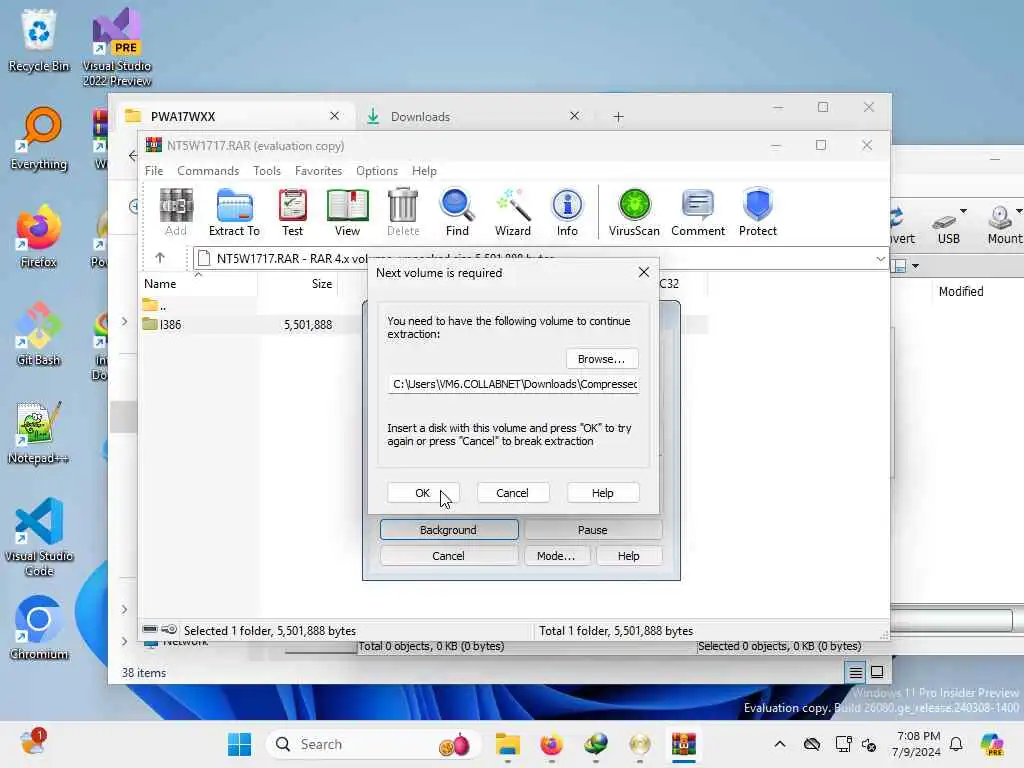Click the Windows Start button
Viewport: 1024px width, 768px height.
click(239, 744)
